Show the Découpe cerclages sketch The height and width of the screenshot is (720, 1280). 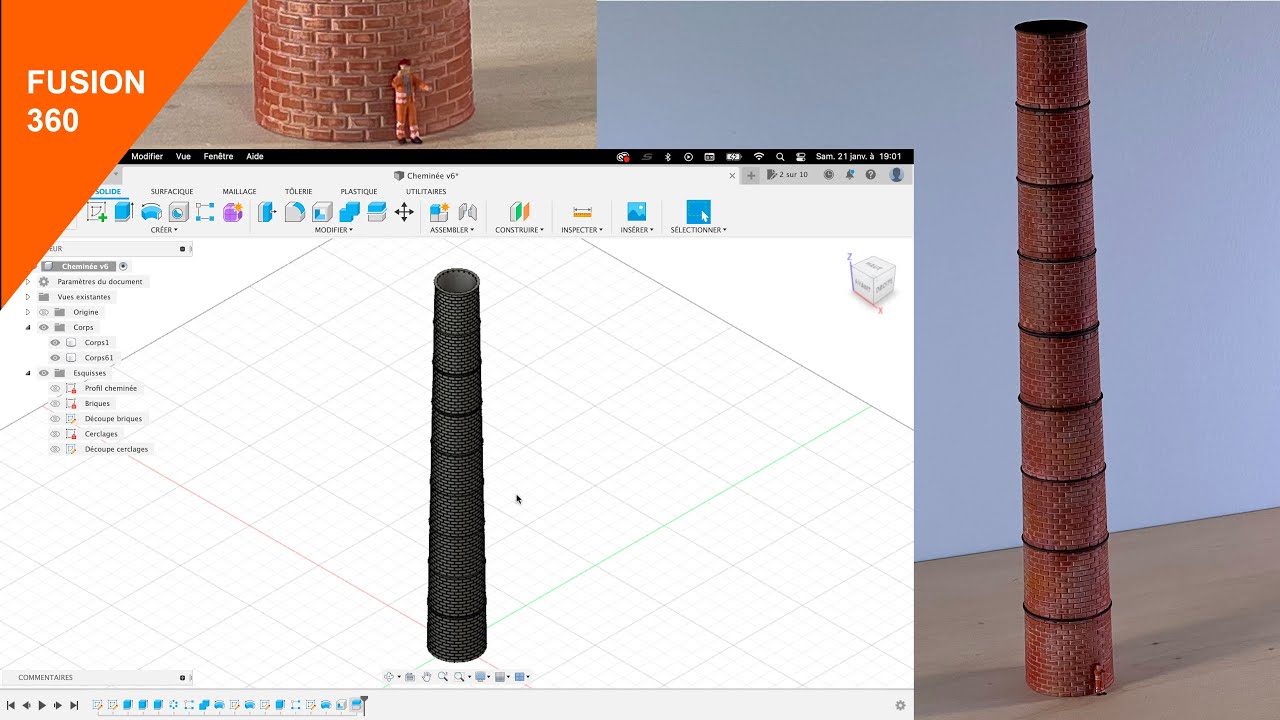click(x=55, y=449)
